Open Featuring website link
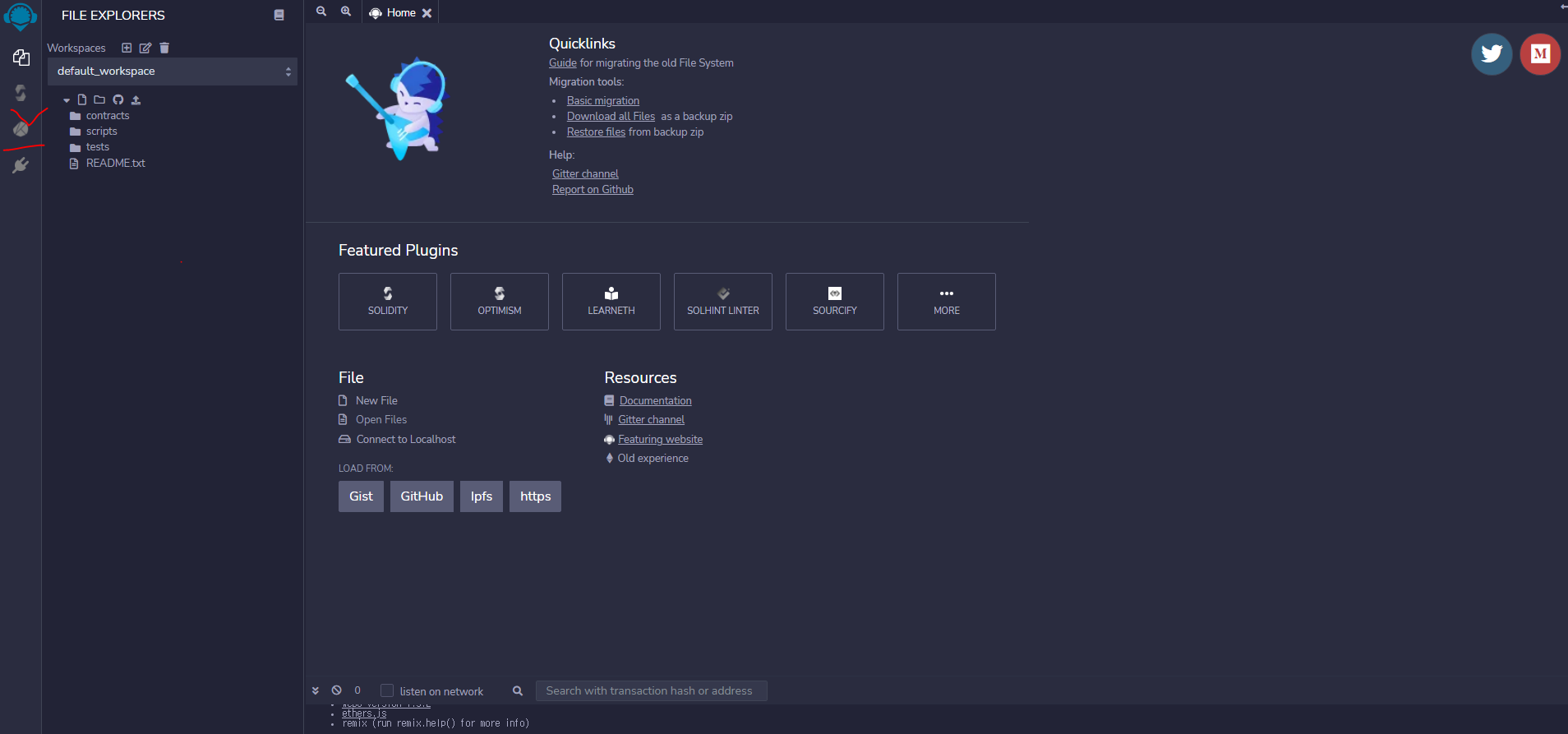This screenshot has width=1568, height=734. [x=660, y=440]
